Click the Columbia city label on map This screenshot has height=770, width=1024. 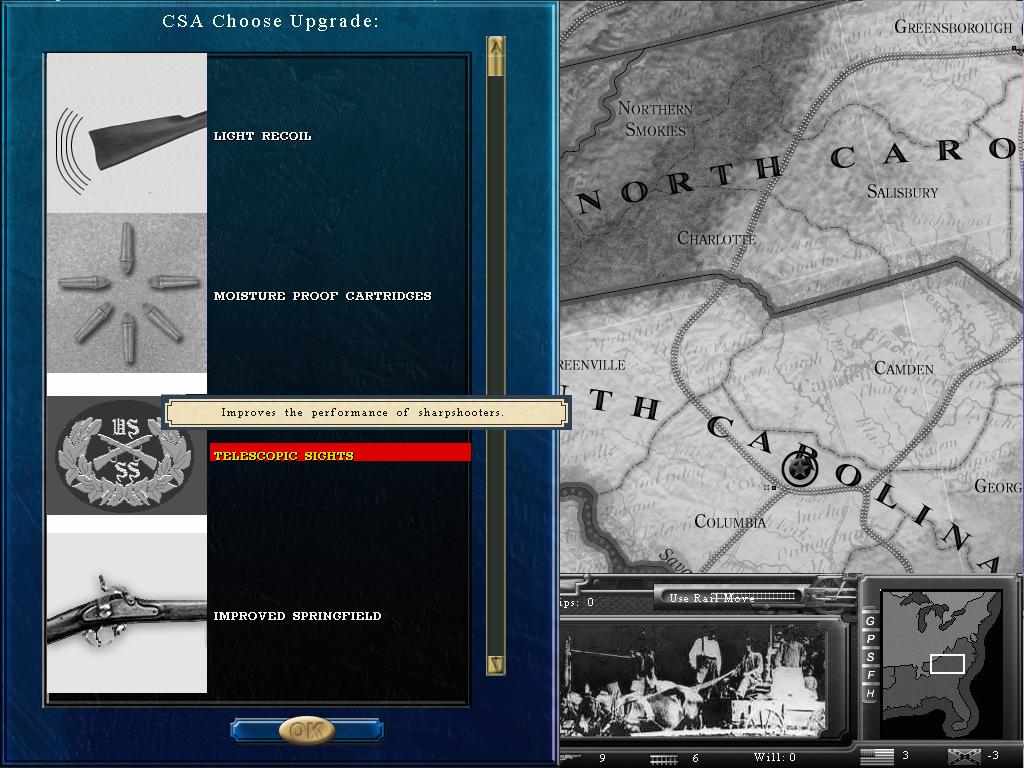pos(729,522)
